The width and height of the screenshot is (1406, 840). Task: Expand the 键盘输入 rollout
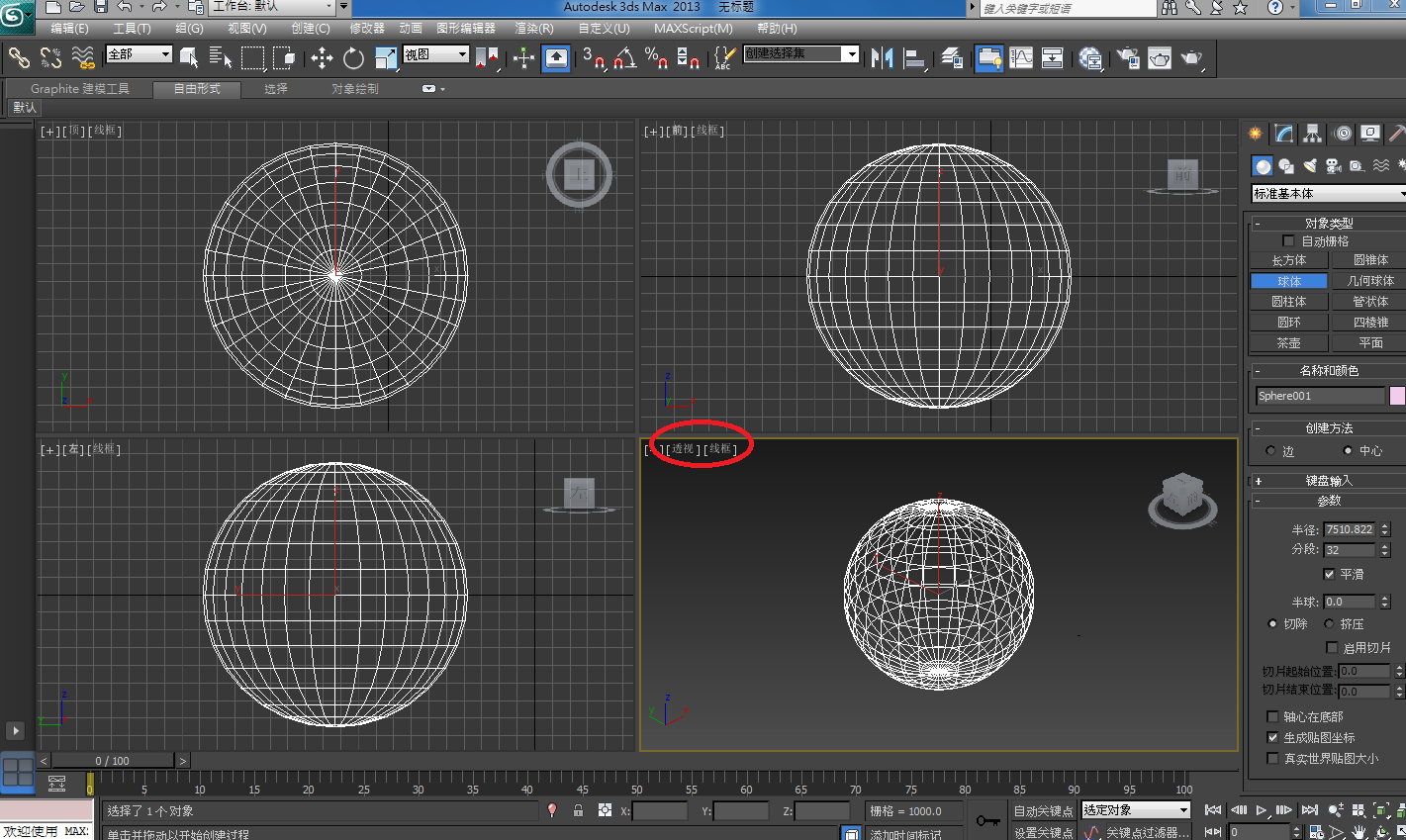click(x=1328, y=481)
